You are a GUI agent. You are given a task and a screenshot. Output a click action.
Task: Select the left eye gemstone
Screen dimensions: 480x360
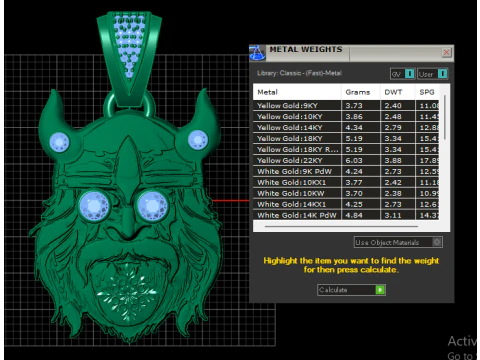(x=94, y=206)
